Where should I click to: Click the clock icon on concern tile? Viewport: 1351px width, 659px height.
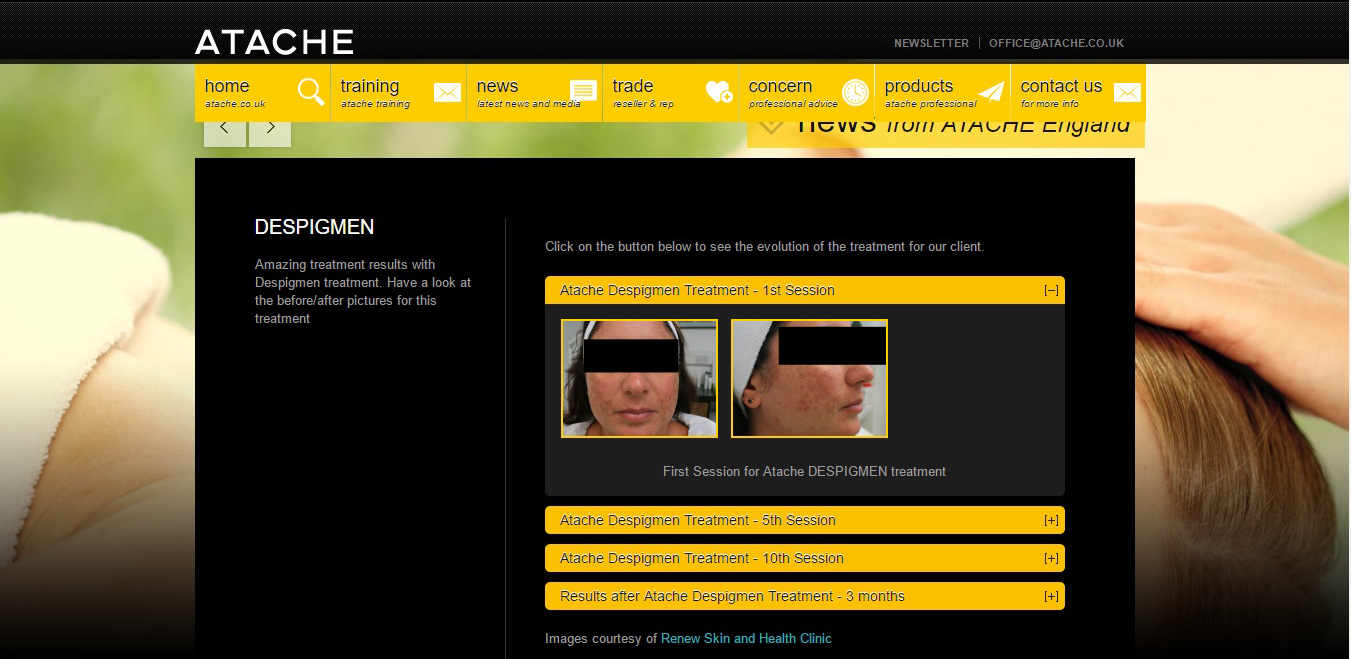pos(855,92)
